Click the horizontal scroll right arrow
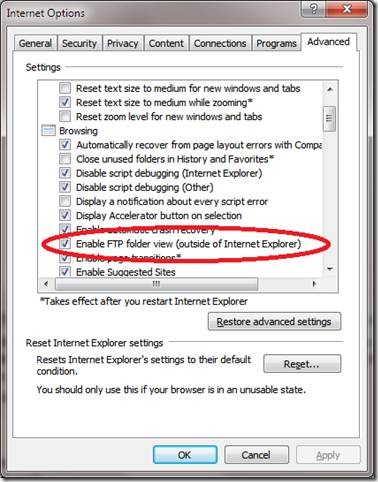Image resolution: width=378 pixels, height=482 pixels. 314,284
